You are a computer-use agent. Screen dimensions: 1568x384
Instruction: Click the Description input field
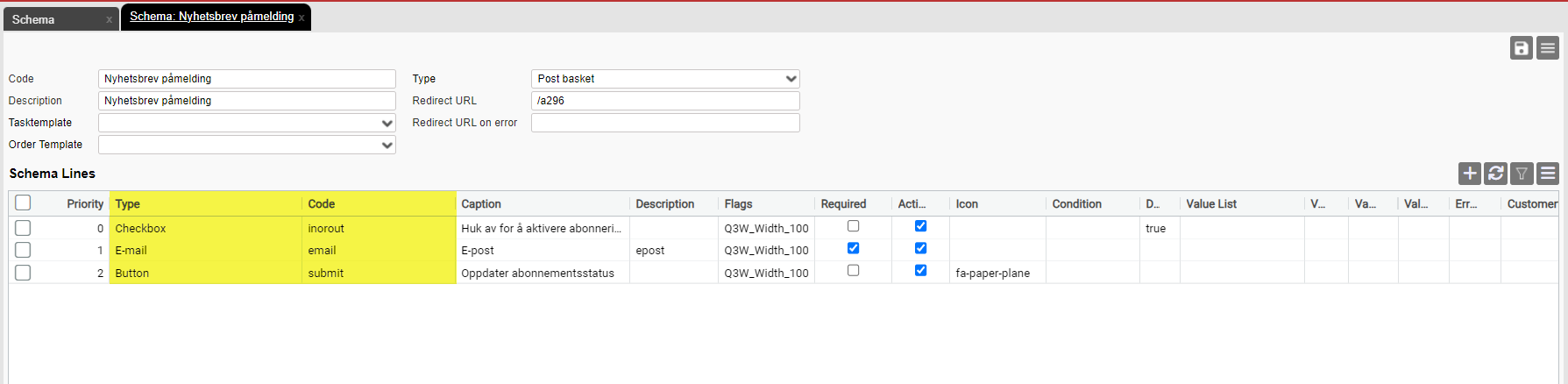click(247, 101)
